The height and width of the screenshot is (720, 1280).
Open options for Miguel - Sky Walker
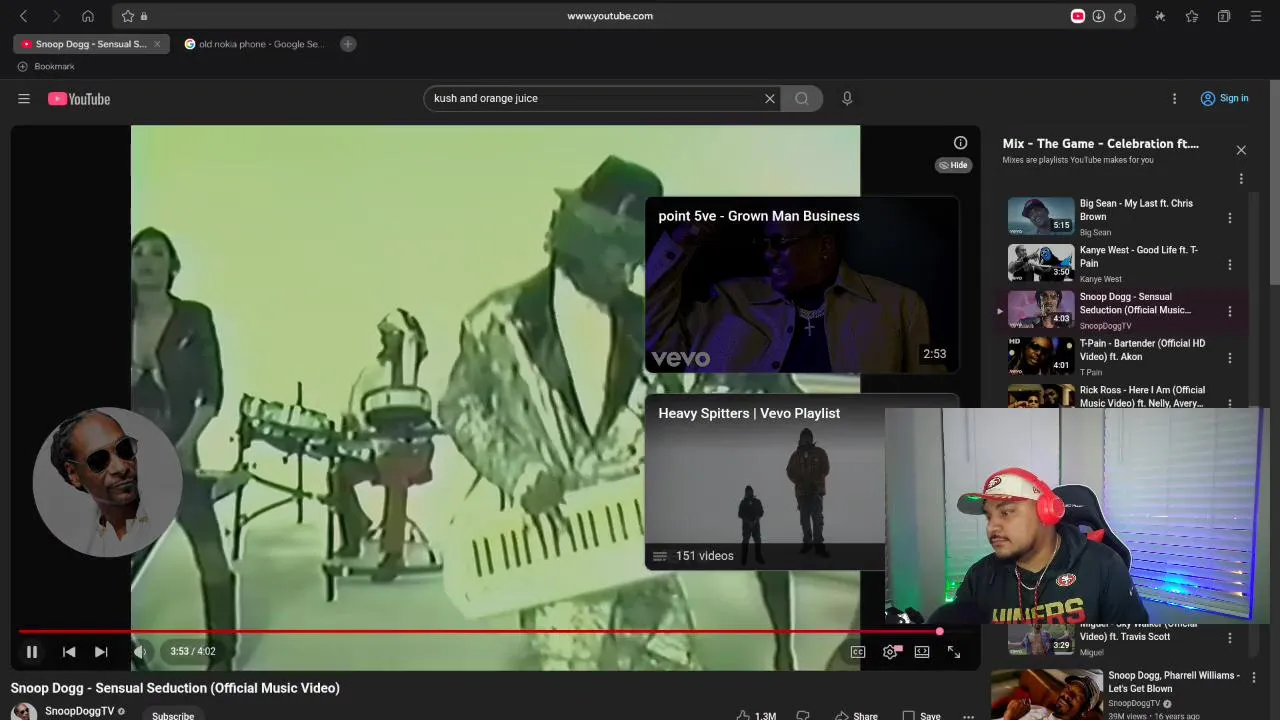pos(1230,637)
